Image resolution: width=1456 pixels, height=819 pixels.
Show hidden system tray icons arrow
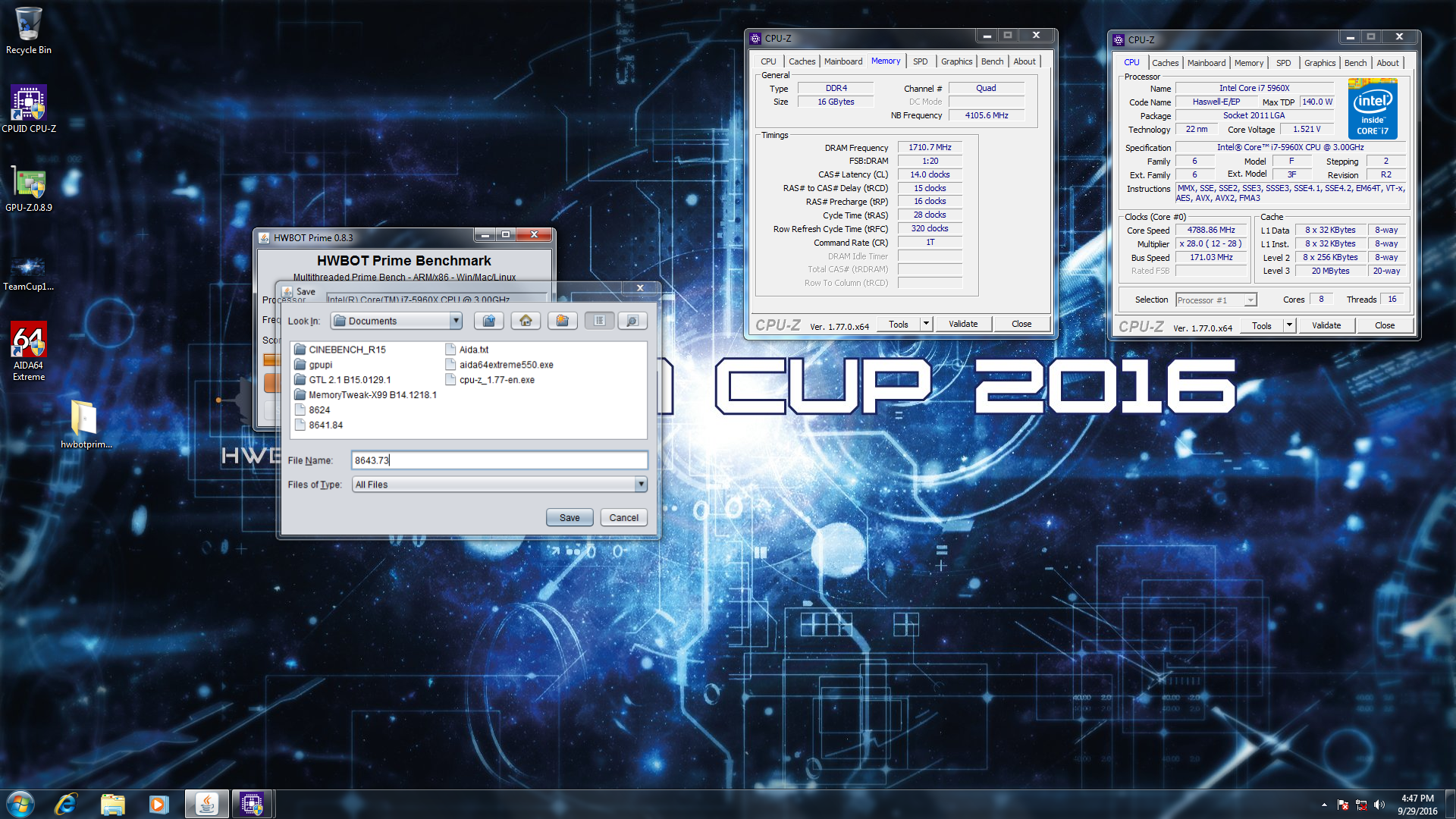(x=1324, y=805)
